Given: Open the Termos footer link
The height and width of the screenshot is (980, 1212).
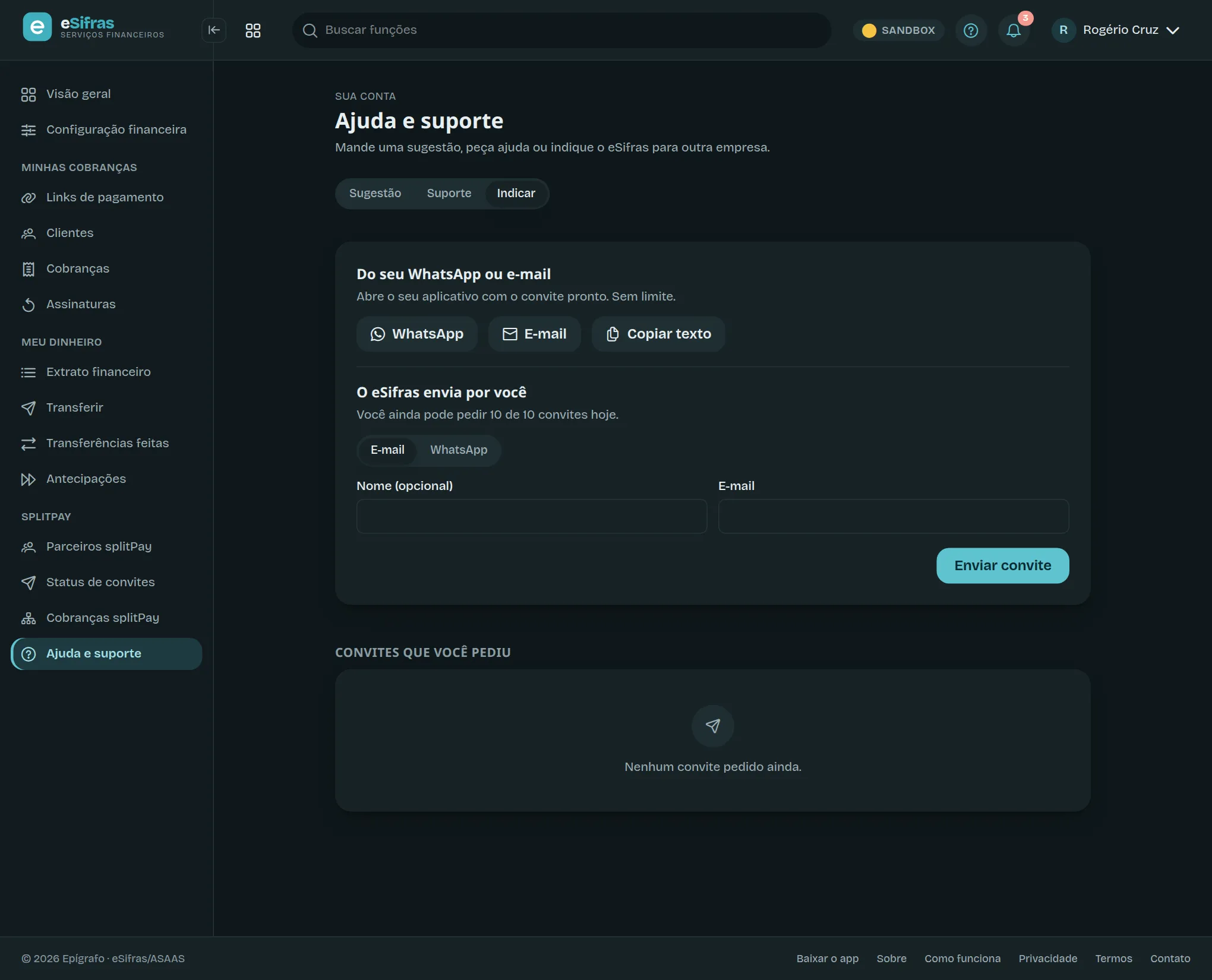Looking at the screenshot, I should coord(1113,959).
